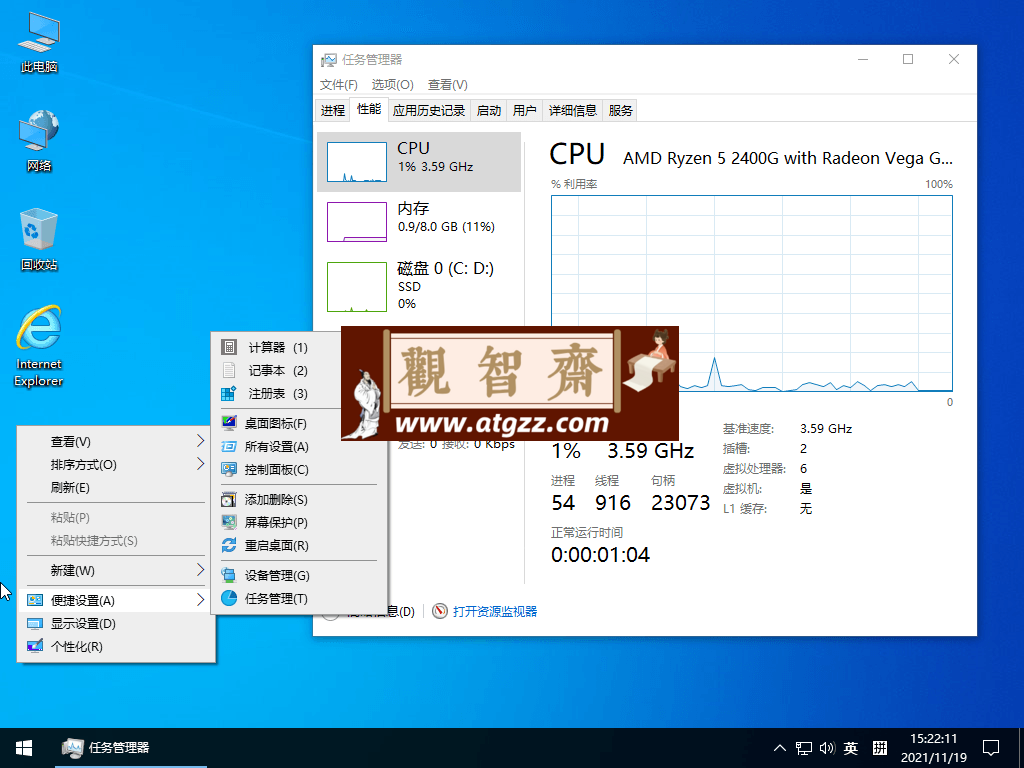Click the handles count 23073
1024x768 pixels.
680,503
